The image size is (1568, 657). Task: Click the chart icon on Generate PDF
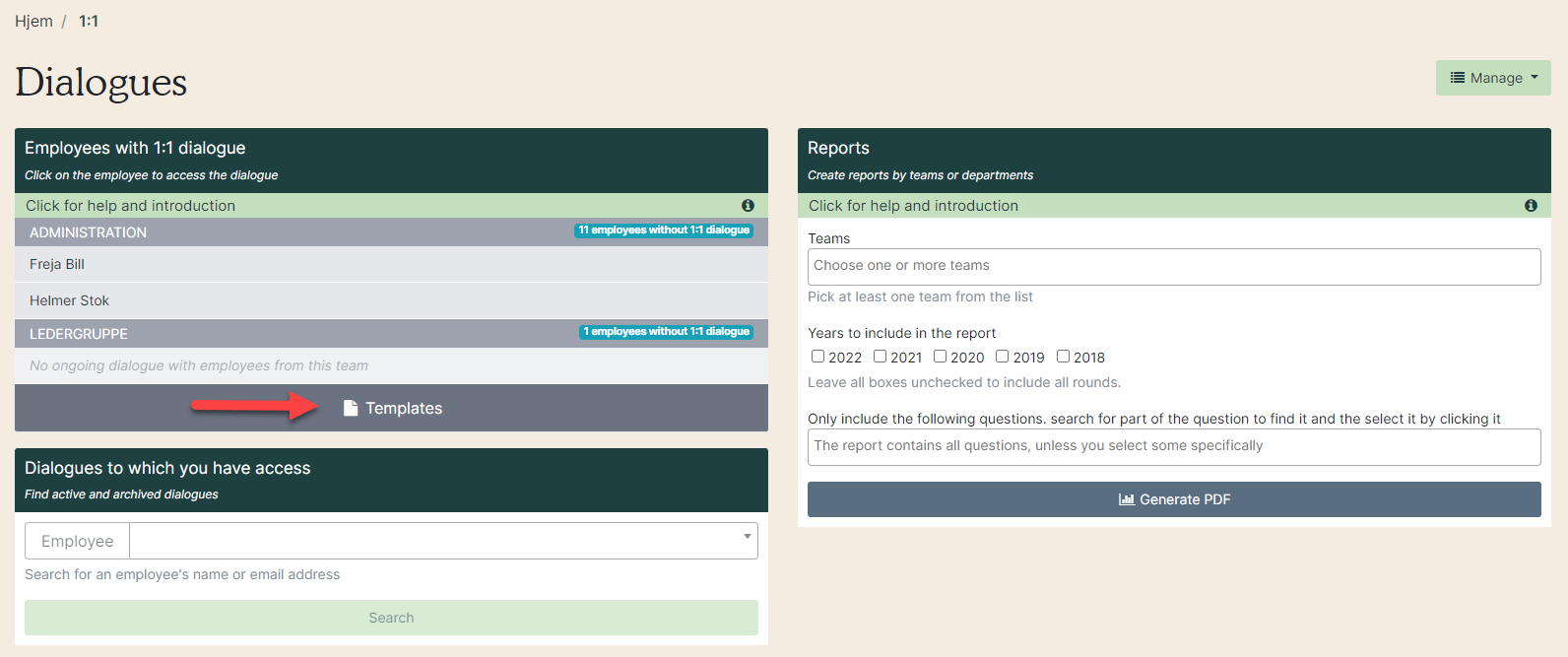1127,499
